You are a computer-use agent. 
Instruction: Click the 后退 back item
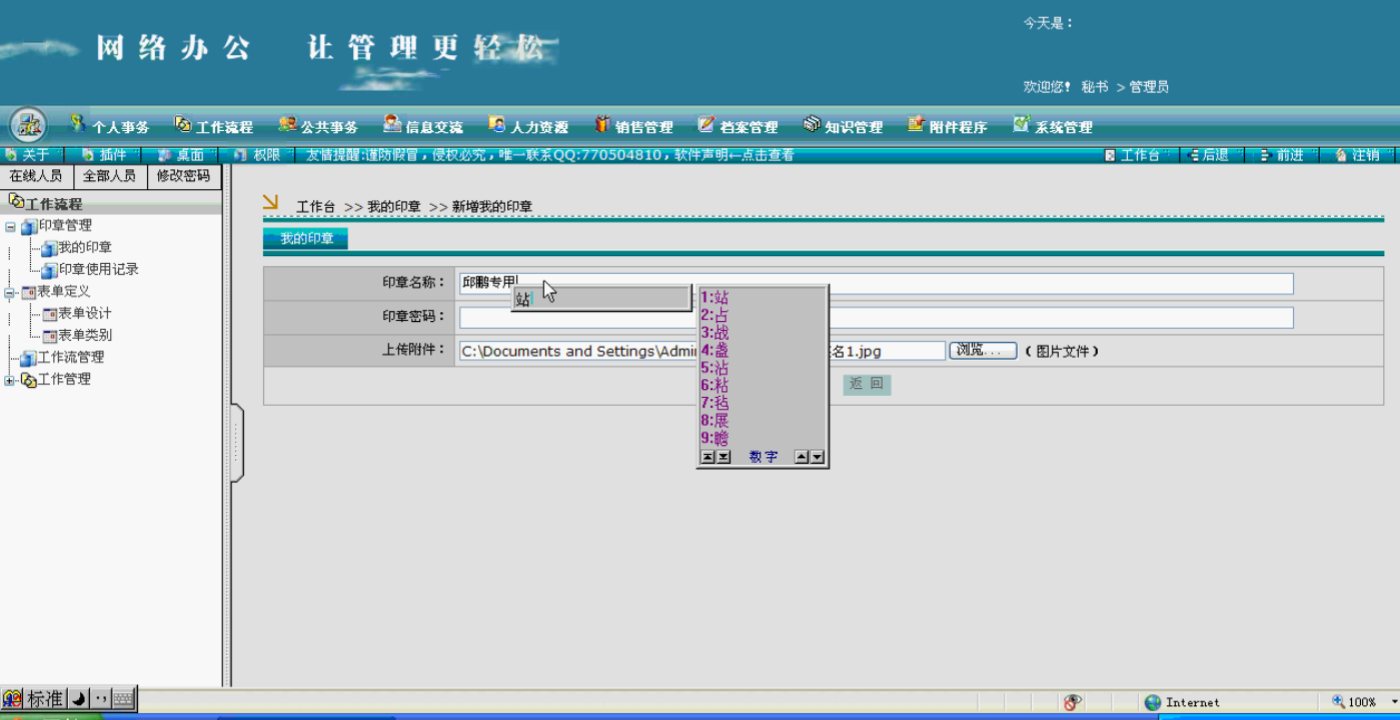point(1207,155)
